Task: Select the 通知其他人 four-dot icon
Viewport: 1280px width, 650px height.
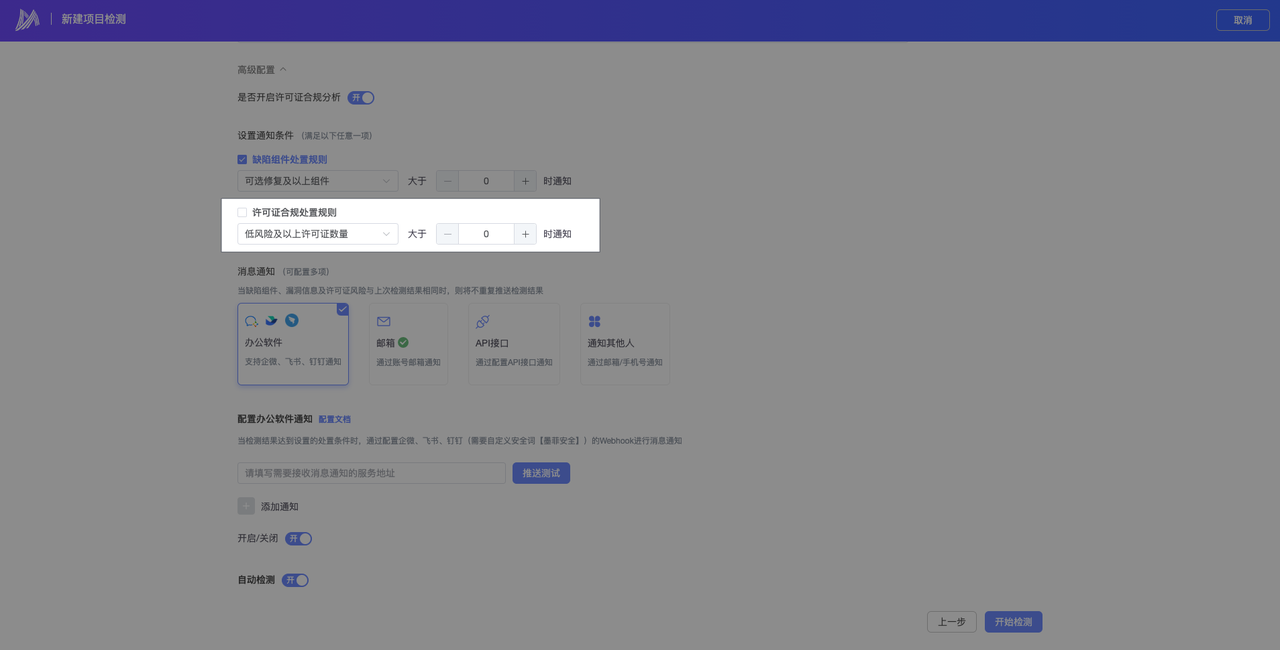Action: (594, 322)
